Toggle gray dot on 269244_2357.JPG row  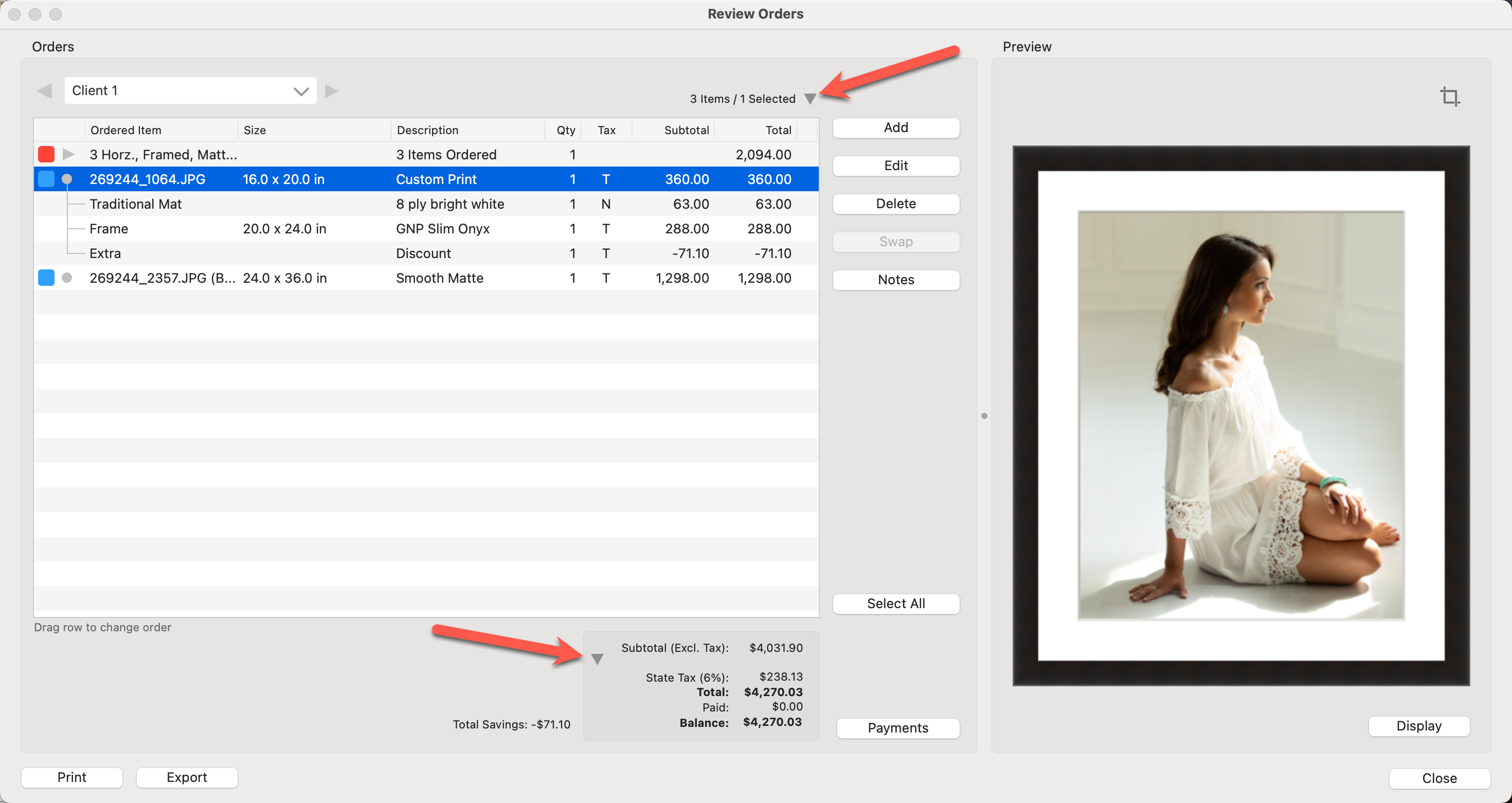pos(67,278)
